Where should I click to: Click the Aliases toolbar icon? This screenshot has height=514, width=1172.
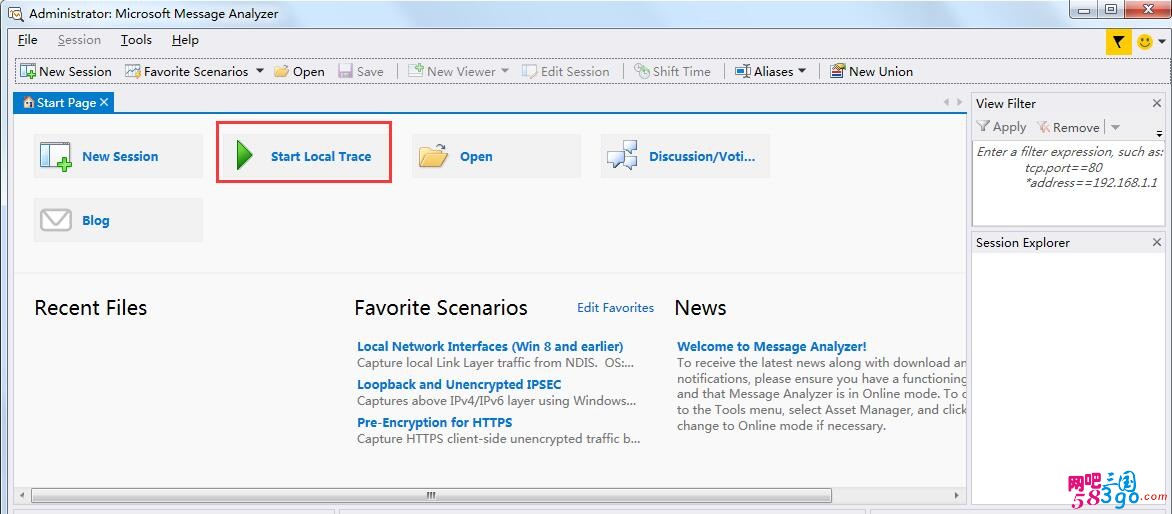click(742, 71)
